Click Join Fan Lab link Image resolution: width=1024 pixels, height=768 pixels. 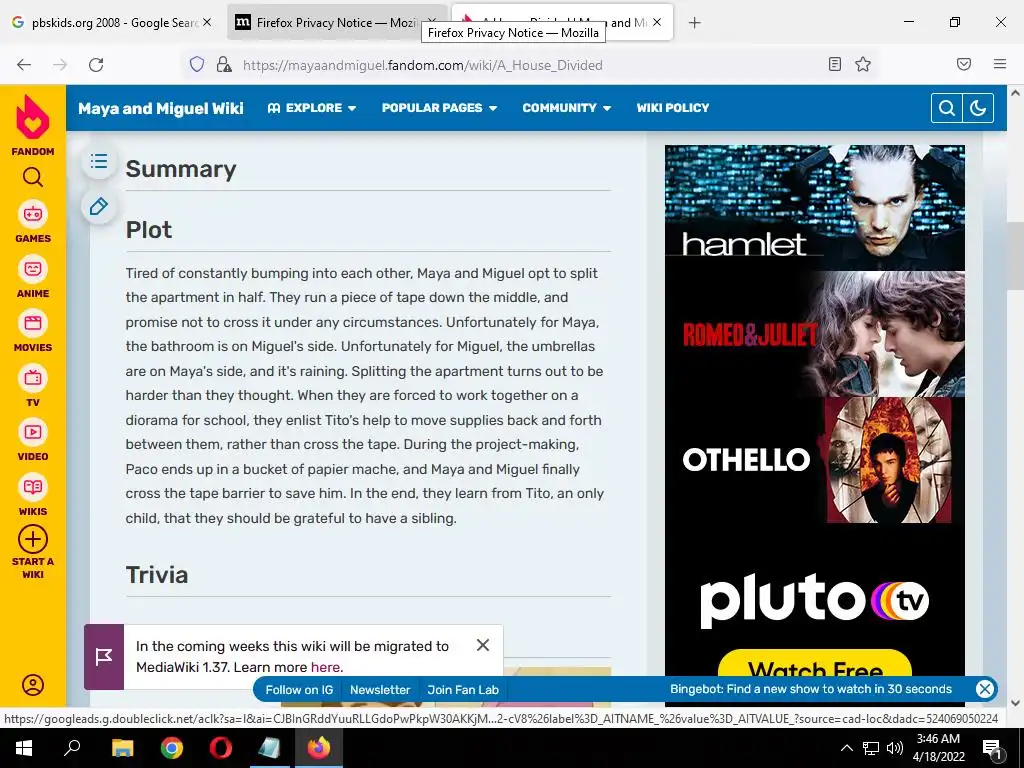463,690
